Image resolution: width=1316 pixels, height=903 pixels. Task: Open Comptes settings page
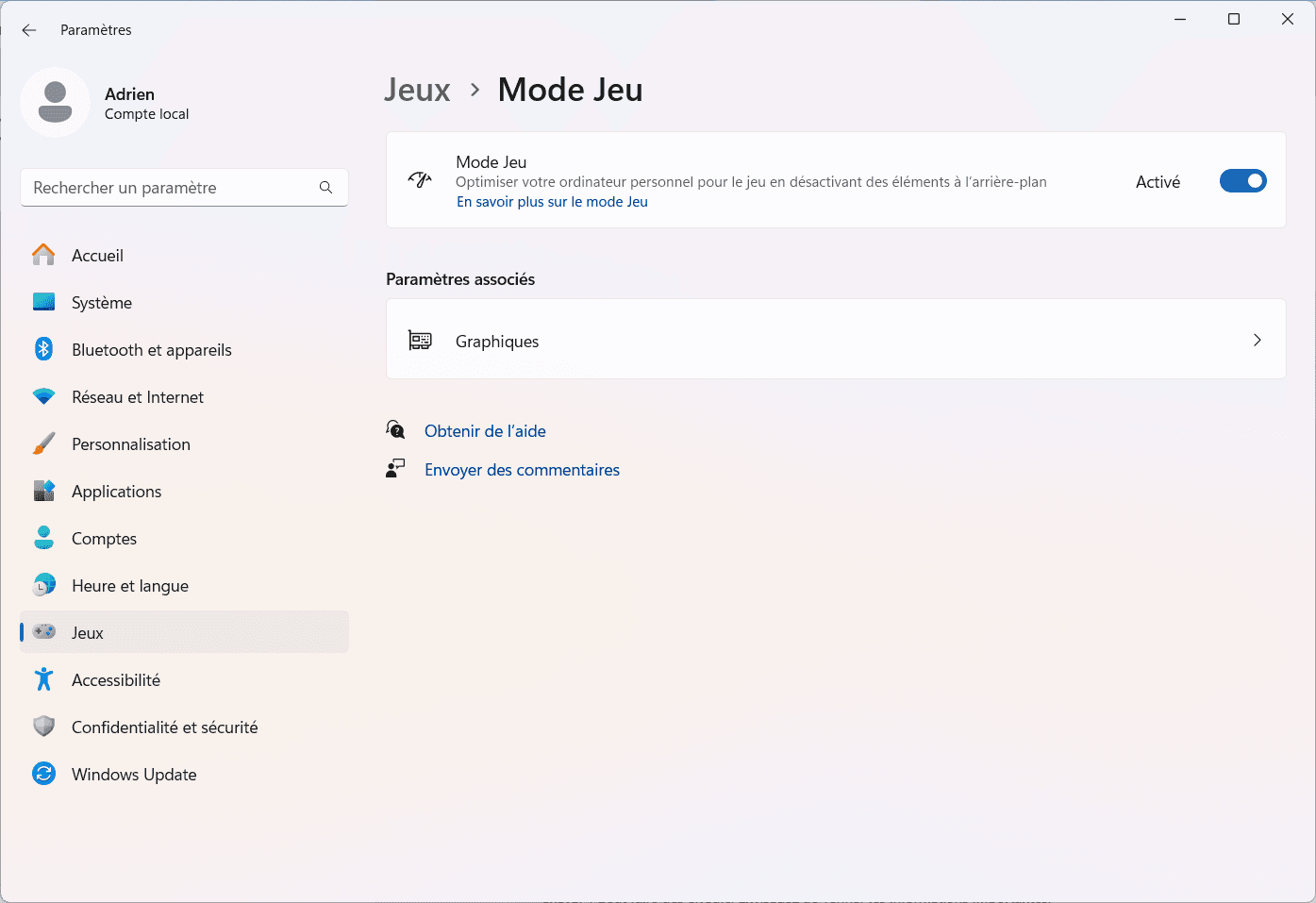coord(184,539)
